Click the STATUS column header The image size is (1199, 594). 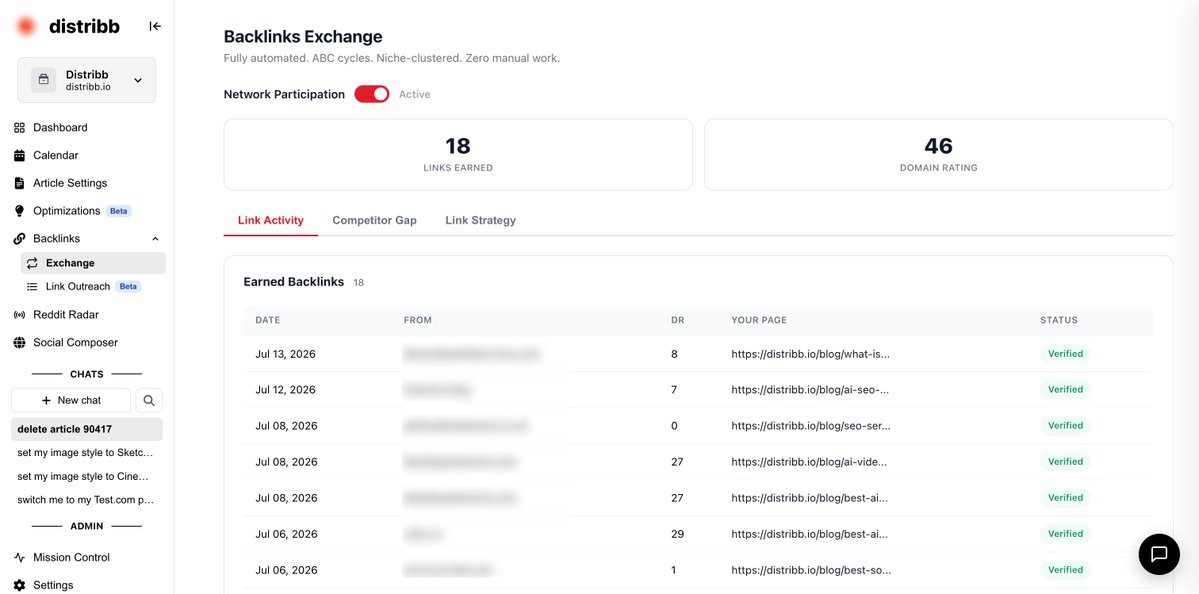click(1058, 320)
